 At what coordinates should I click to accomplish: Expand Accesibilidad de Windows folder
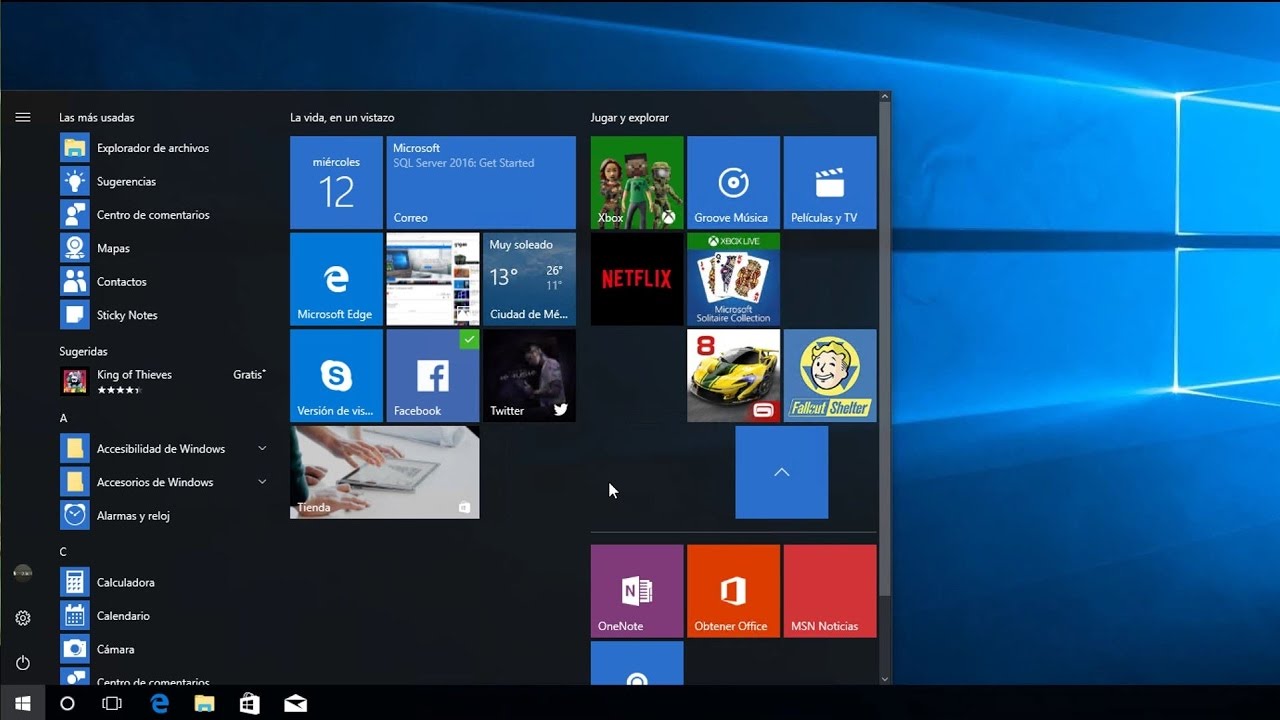click(165, 449)
